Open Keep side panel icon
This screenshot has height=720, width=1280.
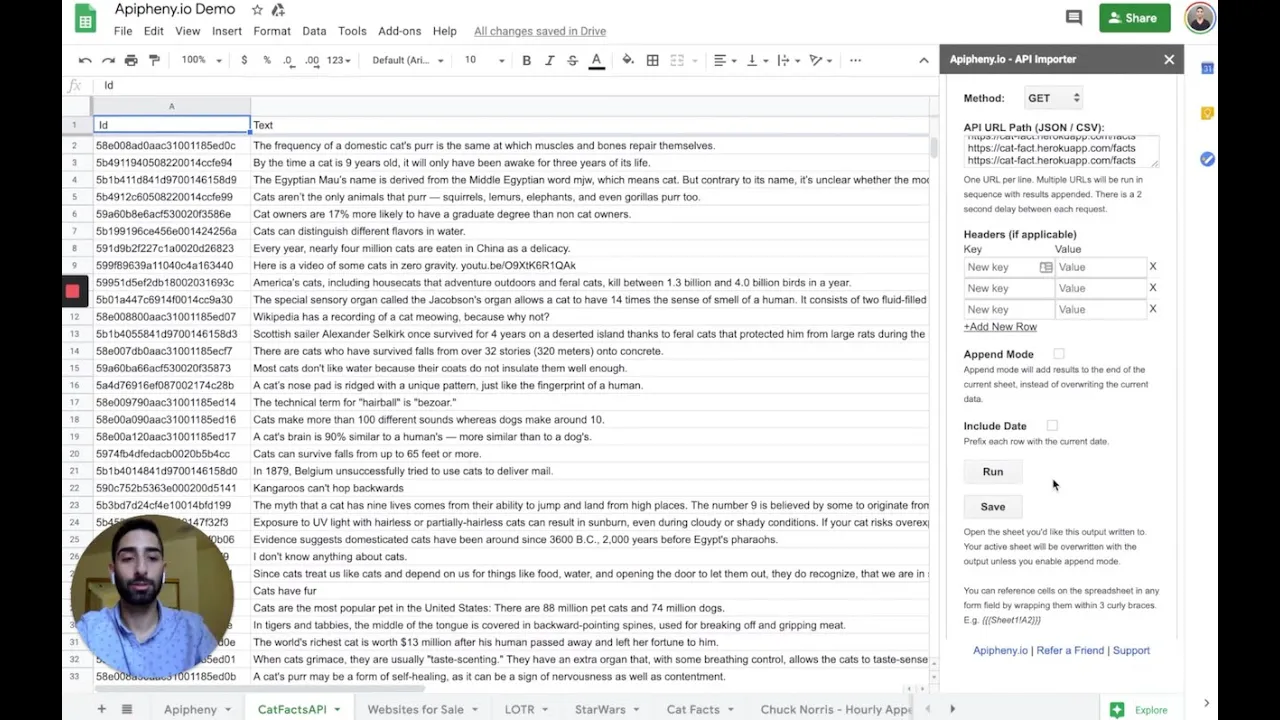coord(1207,113)
